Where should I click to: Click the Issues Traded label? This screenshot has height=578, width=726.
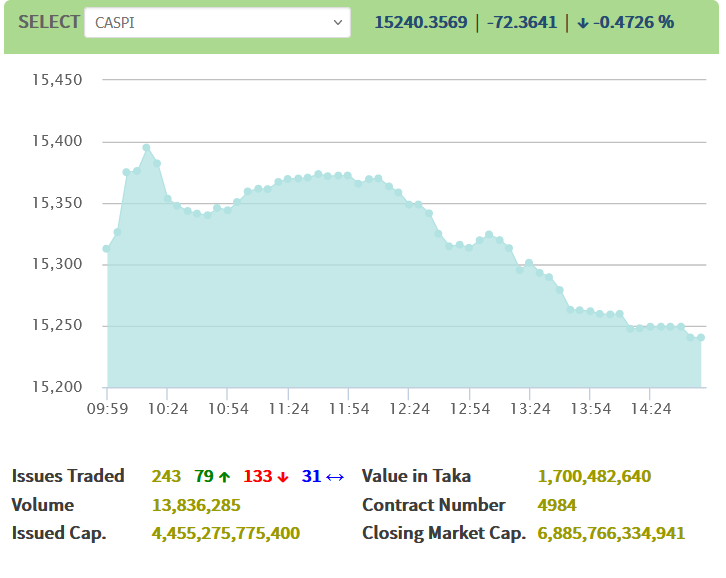tap(68, 476)
